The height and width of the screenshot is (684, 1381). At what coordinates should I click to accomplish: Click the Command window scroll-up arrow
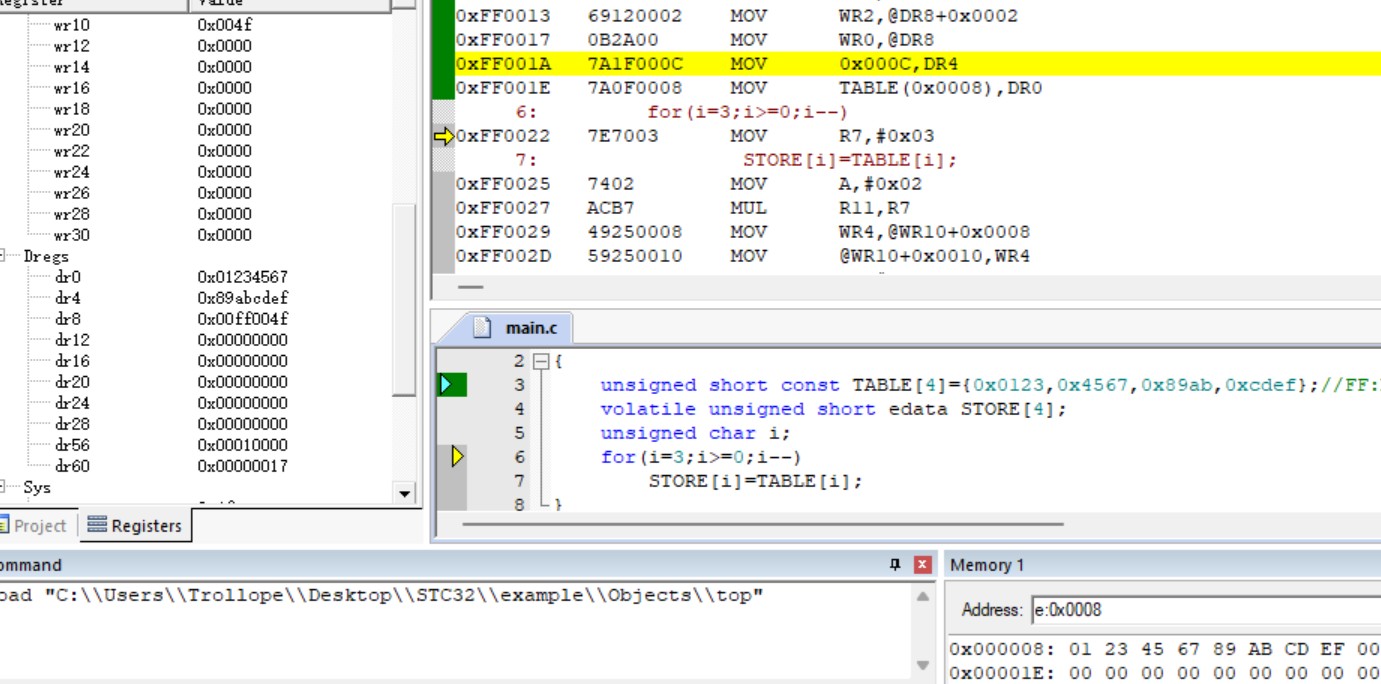[923, 596]
